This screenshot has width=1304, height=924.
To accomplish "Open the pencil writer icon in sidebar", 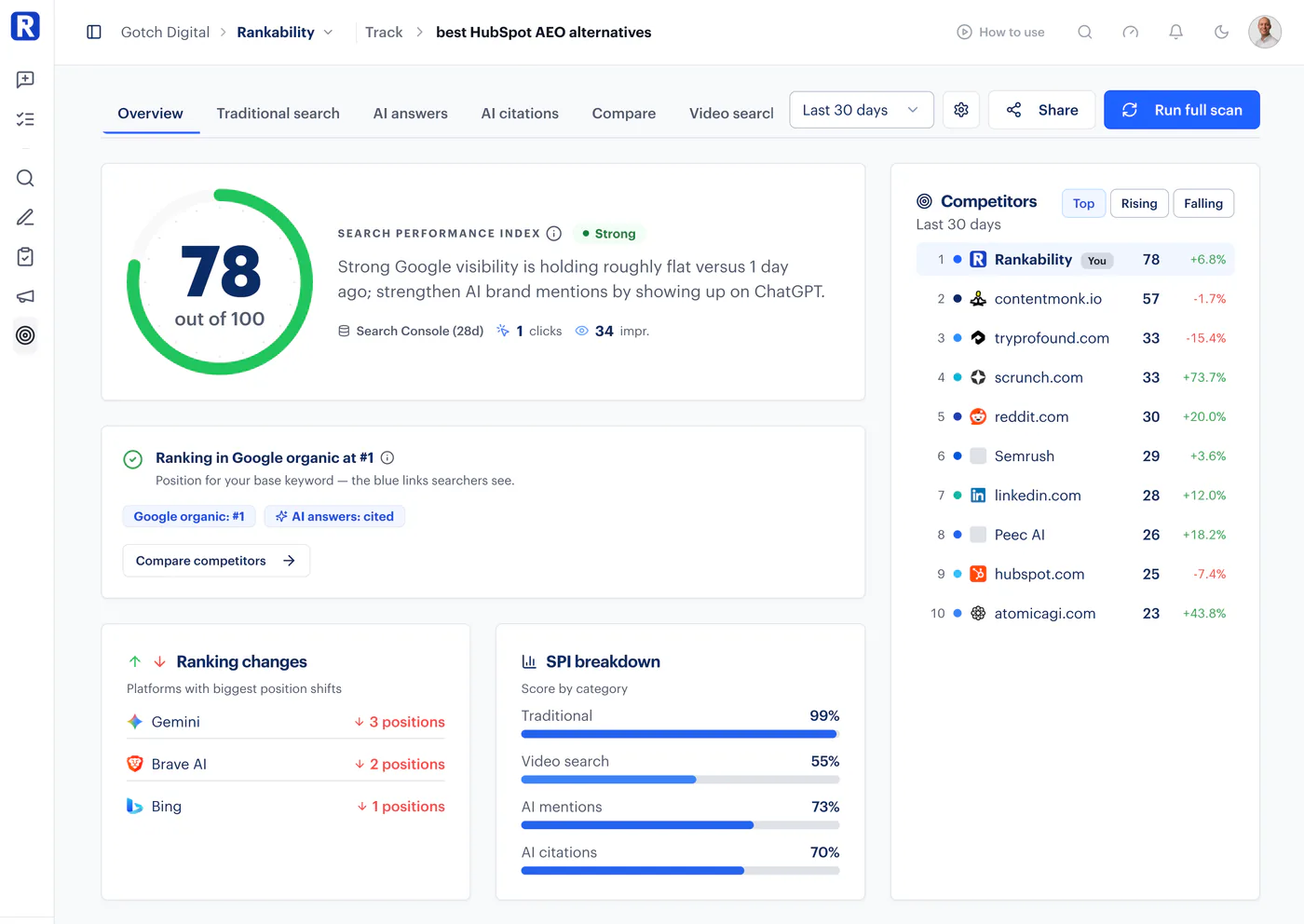I will [25, 217].
